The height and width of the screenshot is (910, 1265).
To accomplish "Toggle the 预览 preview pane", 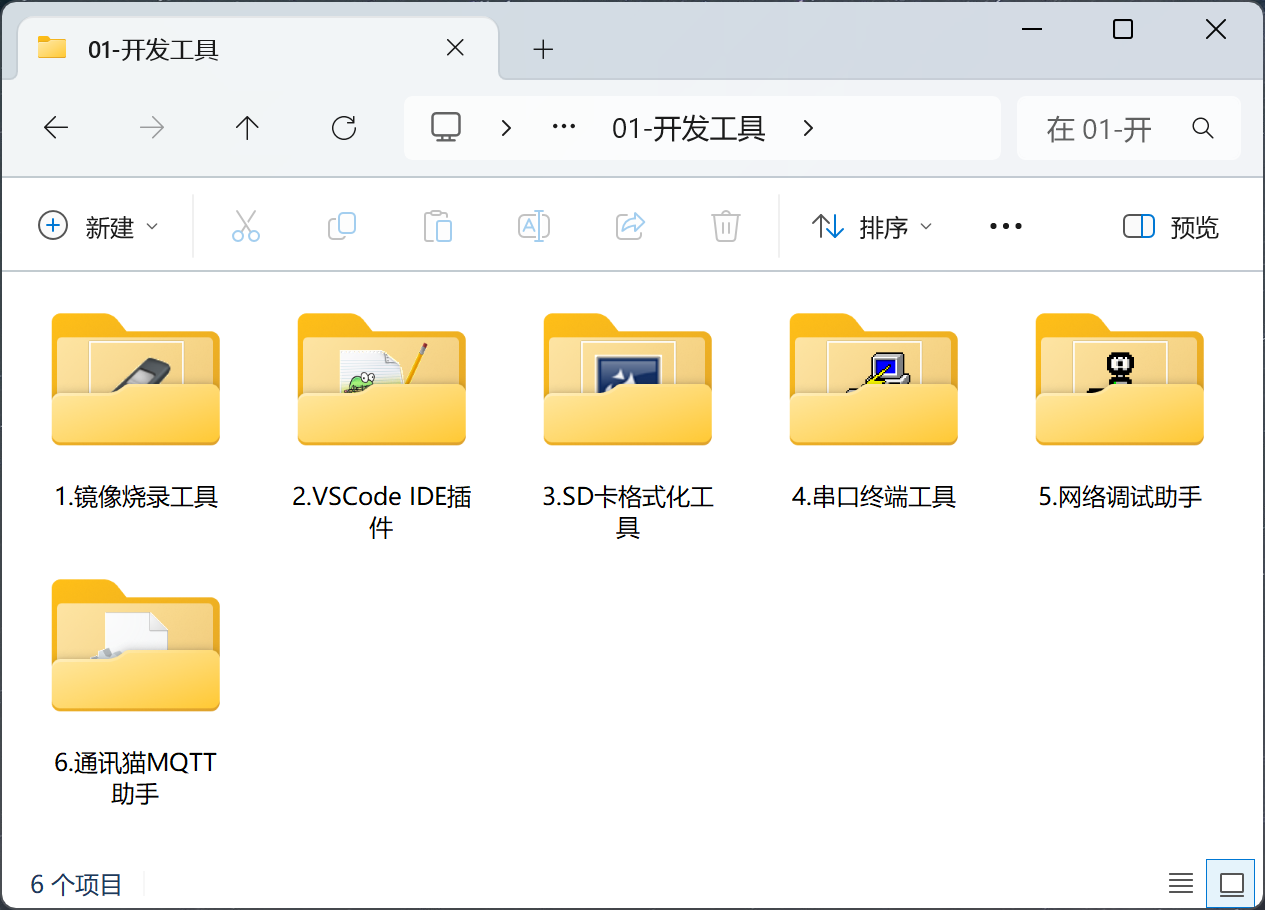I will (x=1171, y=227).
